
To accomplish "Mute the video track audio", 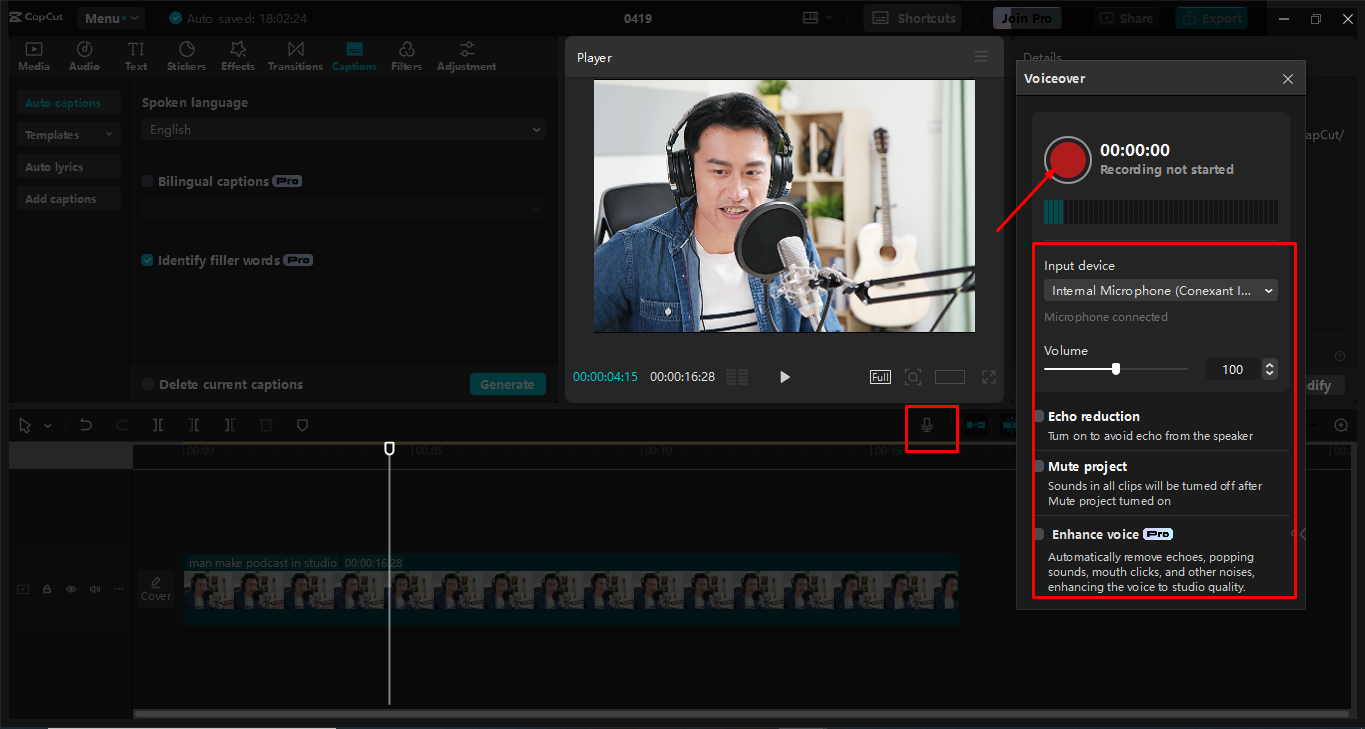I will coord(95,589).
